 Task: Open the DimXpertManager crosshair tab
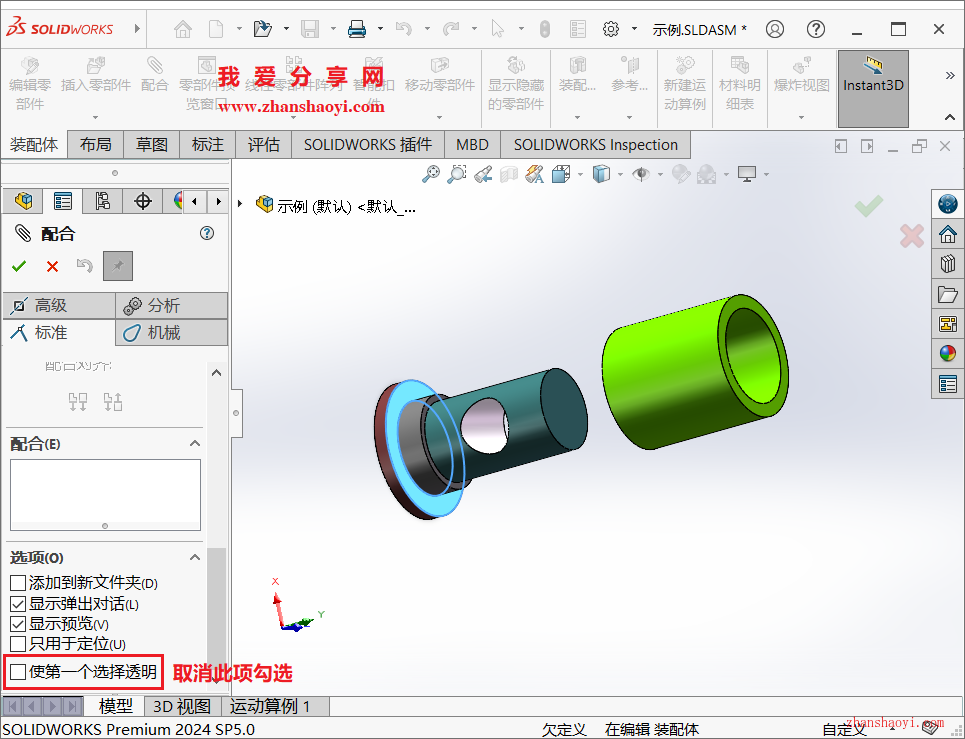tap(143, 201)
